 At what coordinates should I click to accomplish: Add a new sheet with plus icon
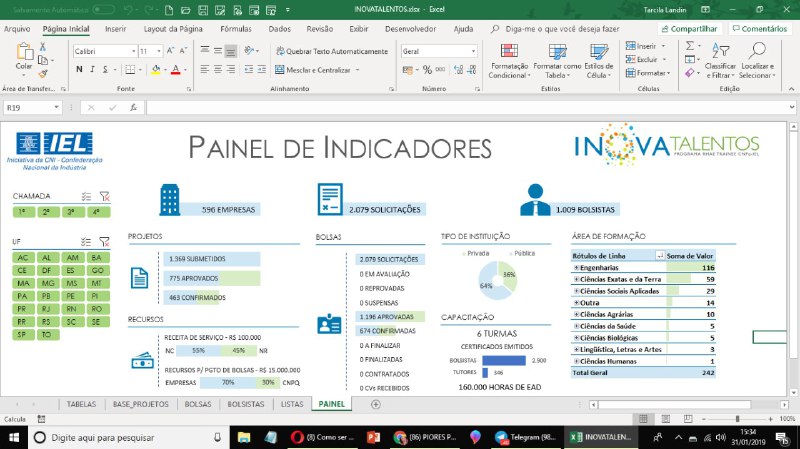[x=376, y=404]
